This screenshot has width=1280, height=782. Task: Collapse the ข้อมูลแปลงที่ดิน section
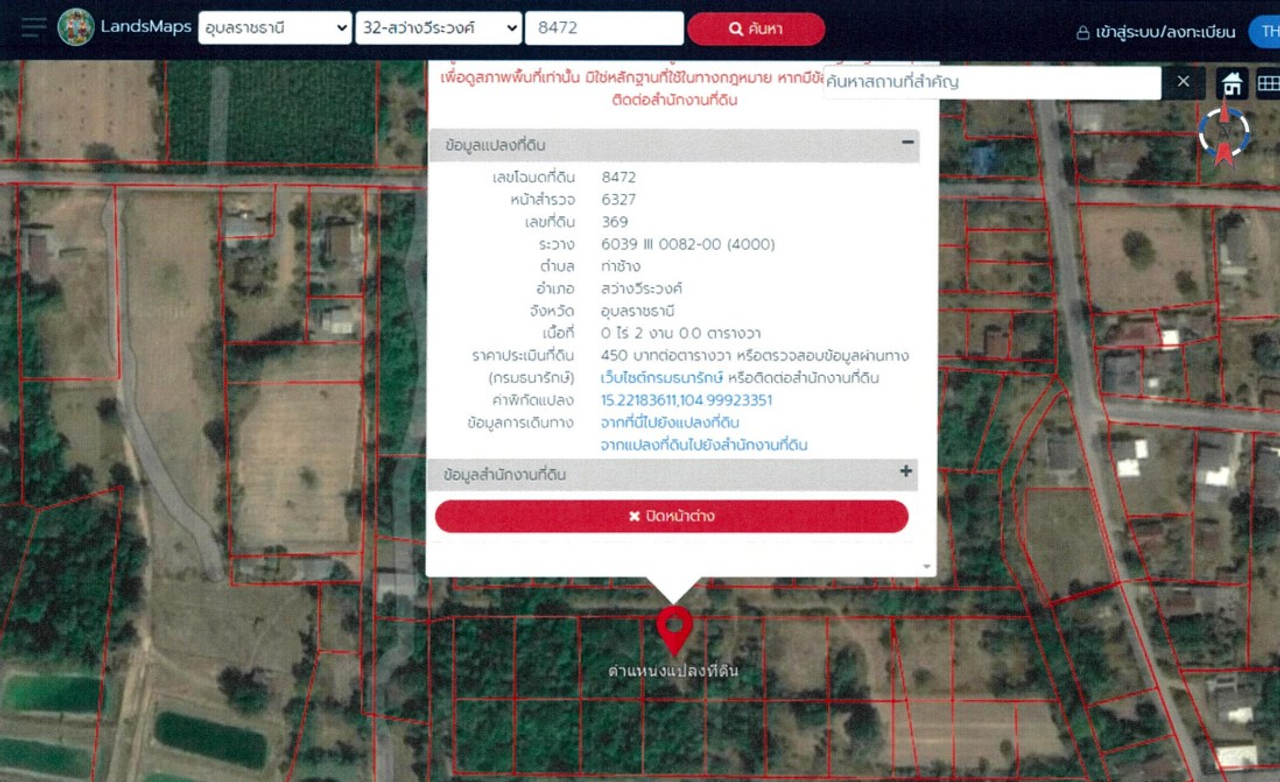[907, 143]
